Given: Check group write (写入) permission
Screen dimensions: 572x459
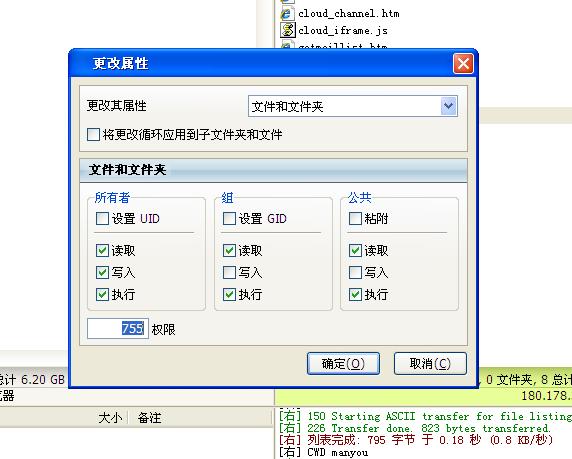Looking at the screenshot, I should pos(229,272).
